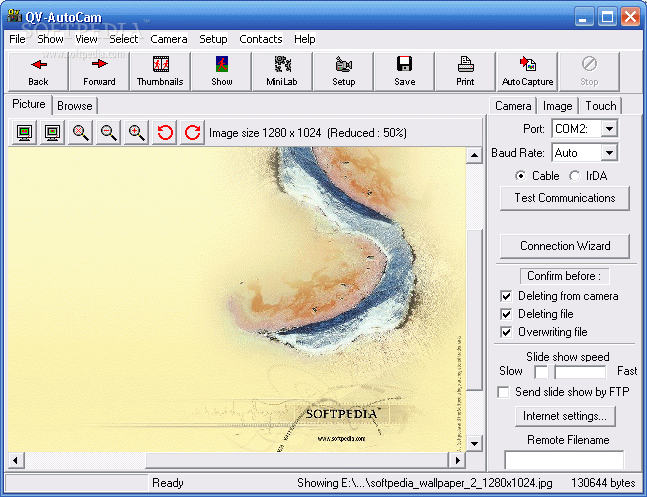Open the View menu
This screenshot has height=497, width=647.
tap(86, 39)
